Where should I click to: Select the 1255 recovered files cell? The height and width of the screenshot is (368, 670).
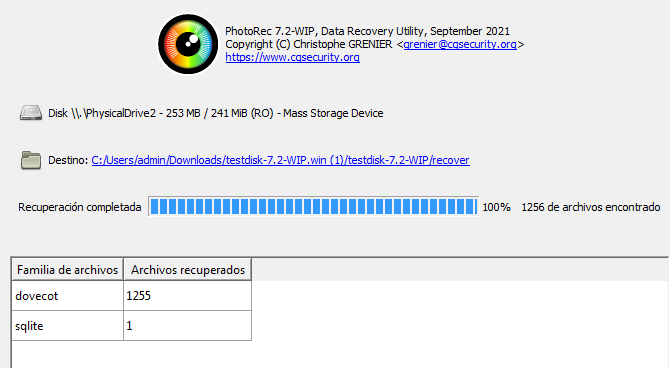pyautogui.click(x=188, y=296)
